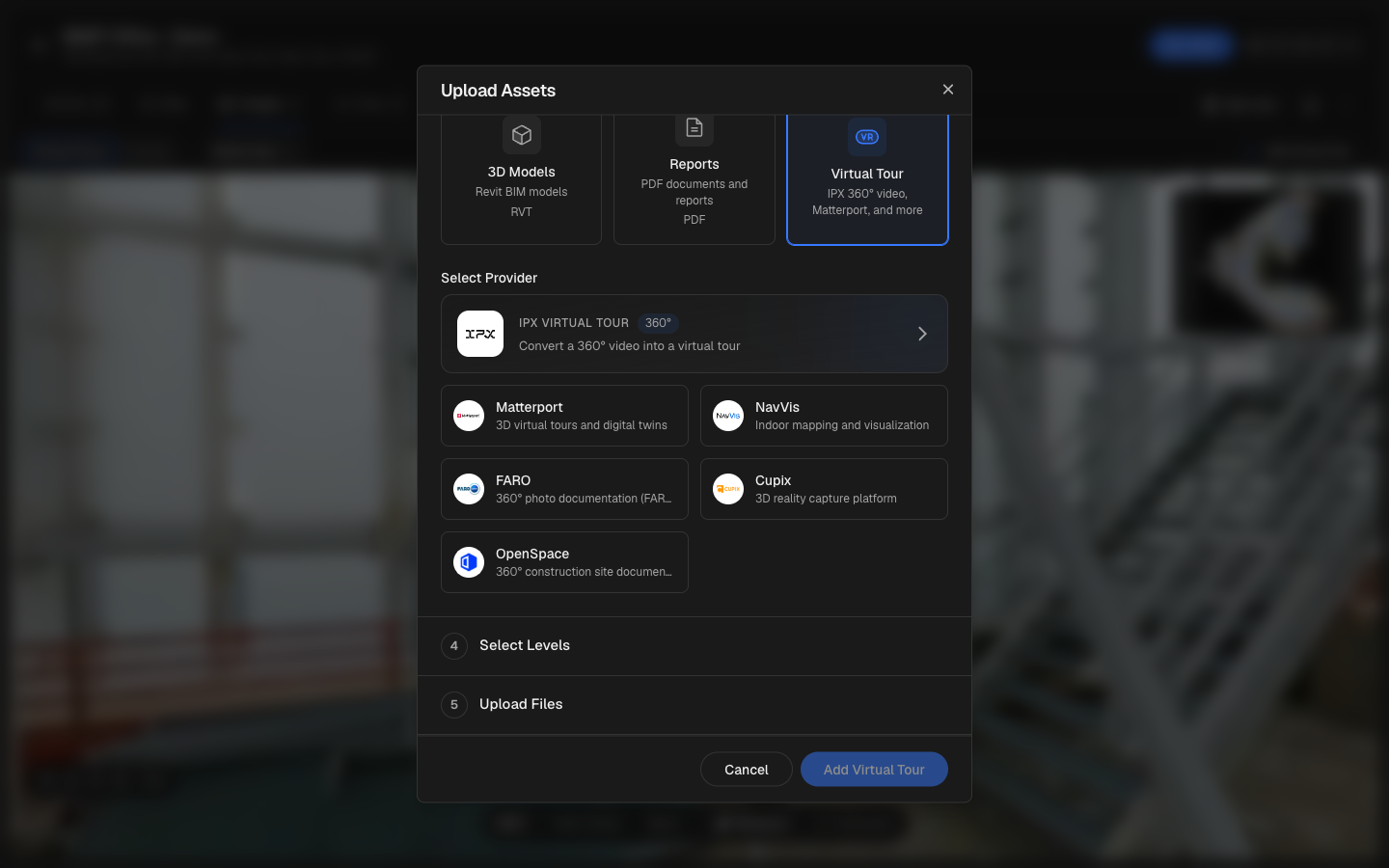Click the 'Revit BIM models' description

pos(521,192)
